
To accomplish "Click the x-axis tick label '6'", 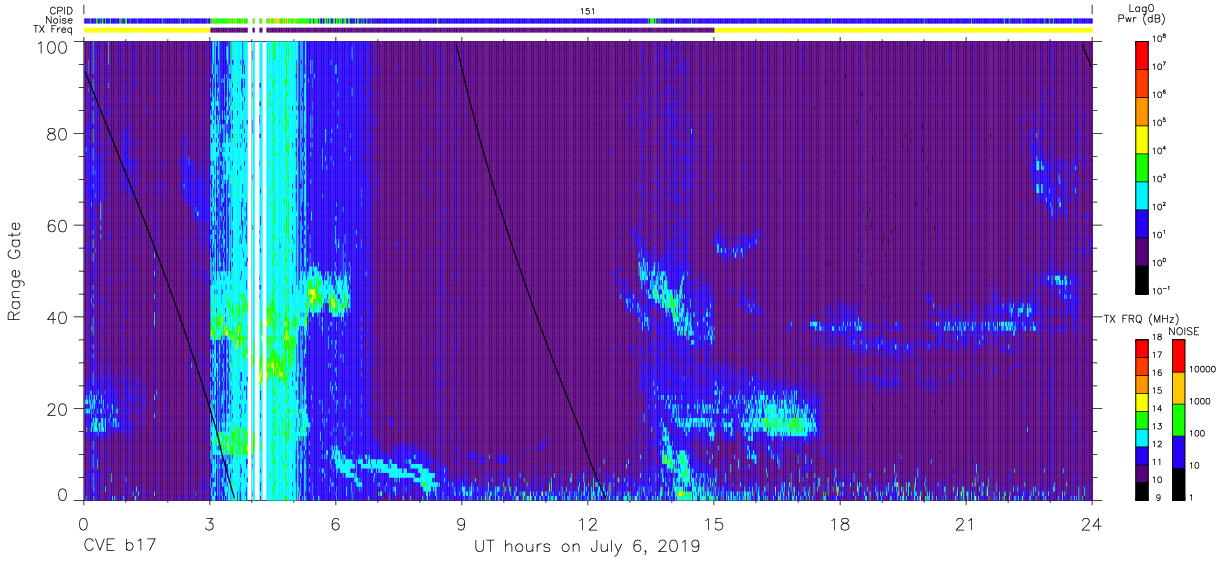I will 336,525.
